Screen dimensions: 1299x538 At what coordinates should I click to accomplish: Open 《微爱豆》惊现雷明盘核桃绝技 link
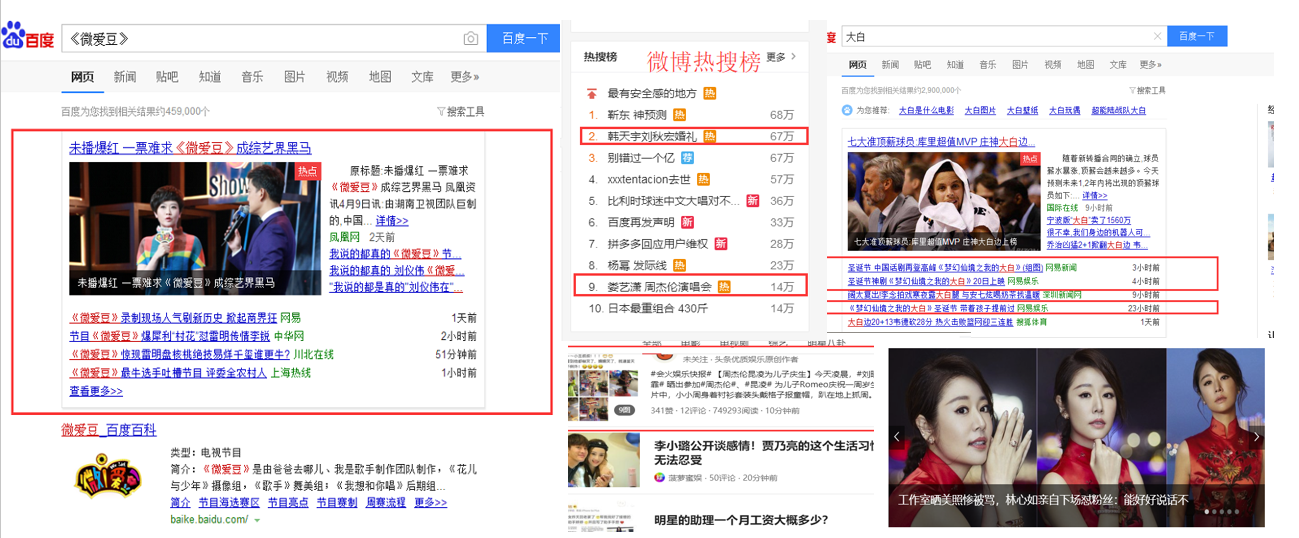click(x=180, y=354)
